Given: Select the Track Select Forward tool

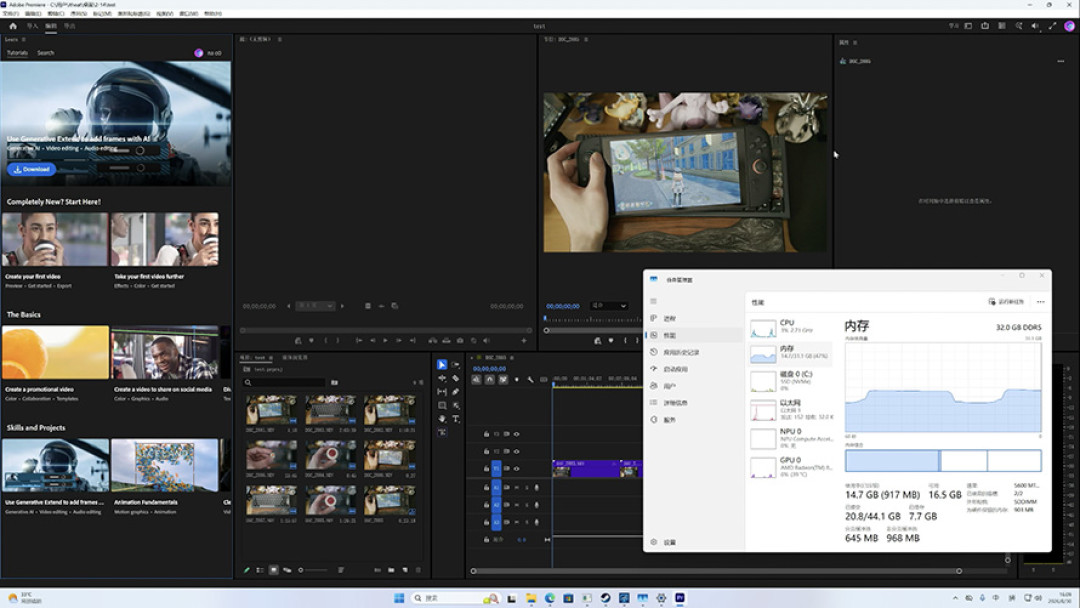Looking at the screenshot, I should click(x=455, y=364).
